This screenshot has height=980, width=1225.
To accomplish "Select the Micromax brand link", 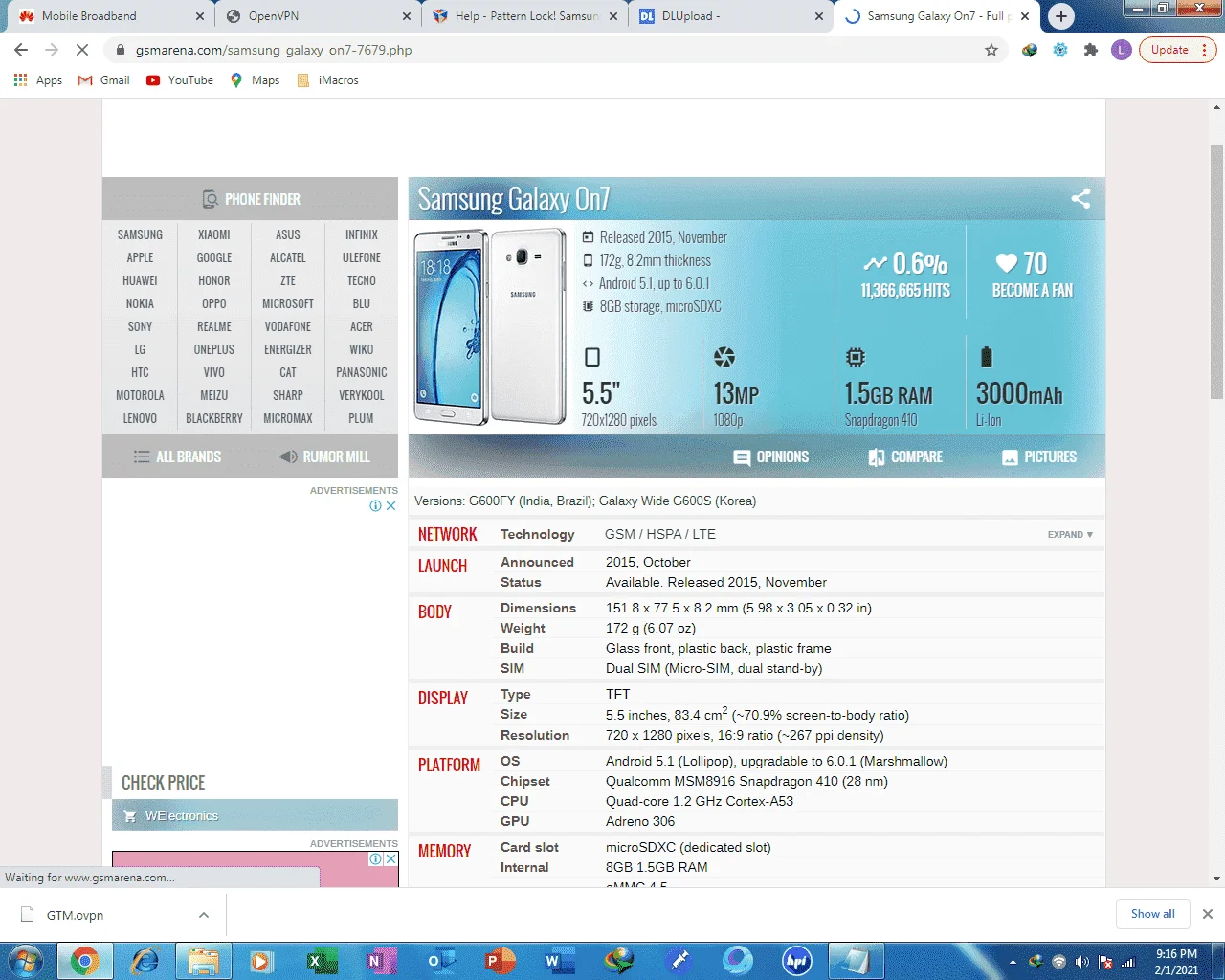I will (287, 418).
